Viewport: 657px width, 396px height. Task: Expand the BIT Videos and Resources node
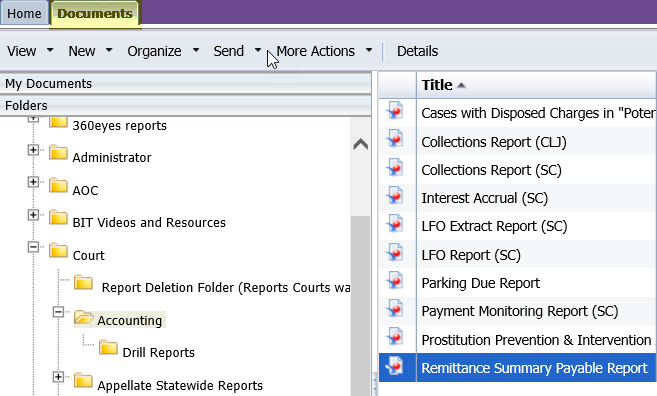[33, 215]
